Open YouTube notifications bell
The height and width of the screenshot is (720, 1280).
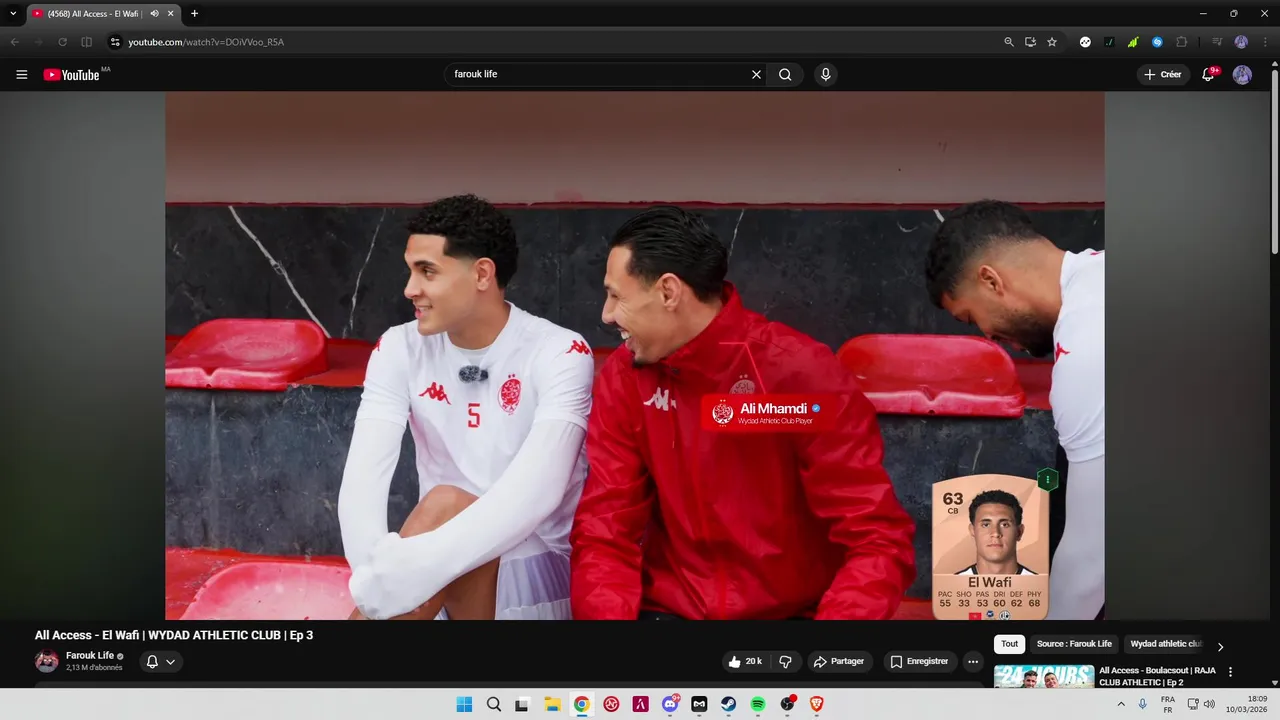coord(1209,75)
